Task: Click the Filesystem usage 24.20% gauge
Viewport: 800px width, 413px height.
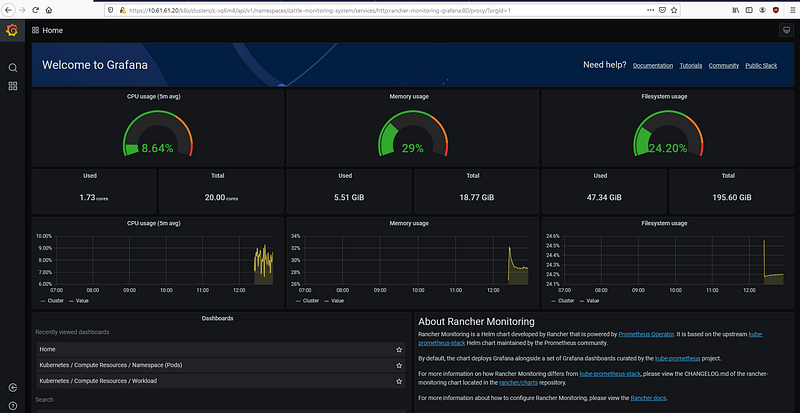Action: (x=668, y=134)
